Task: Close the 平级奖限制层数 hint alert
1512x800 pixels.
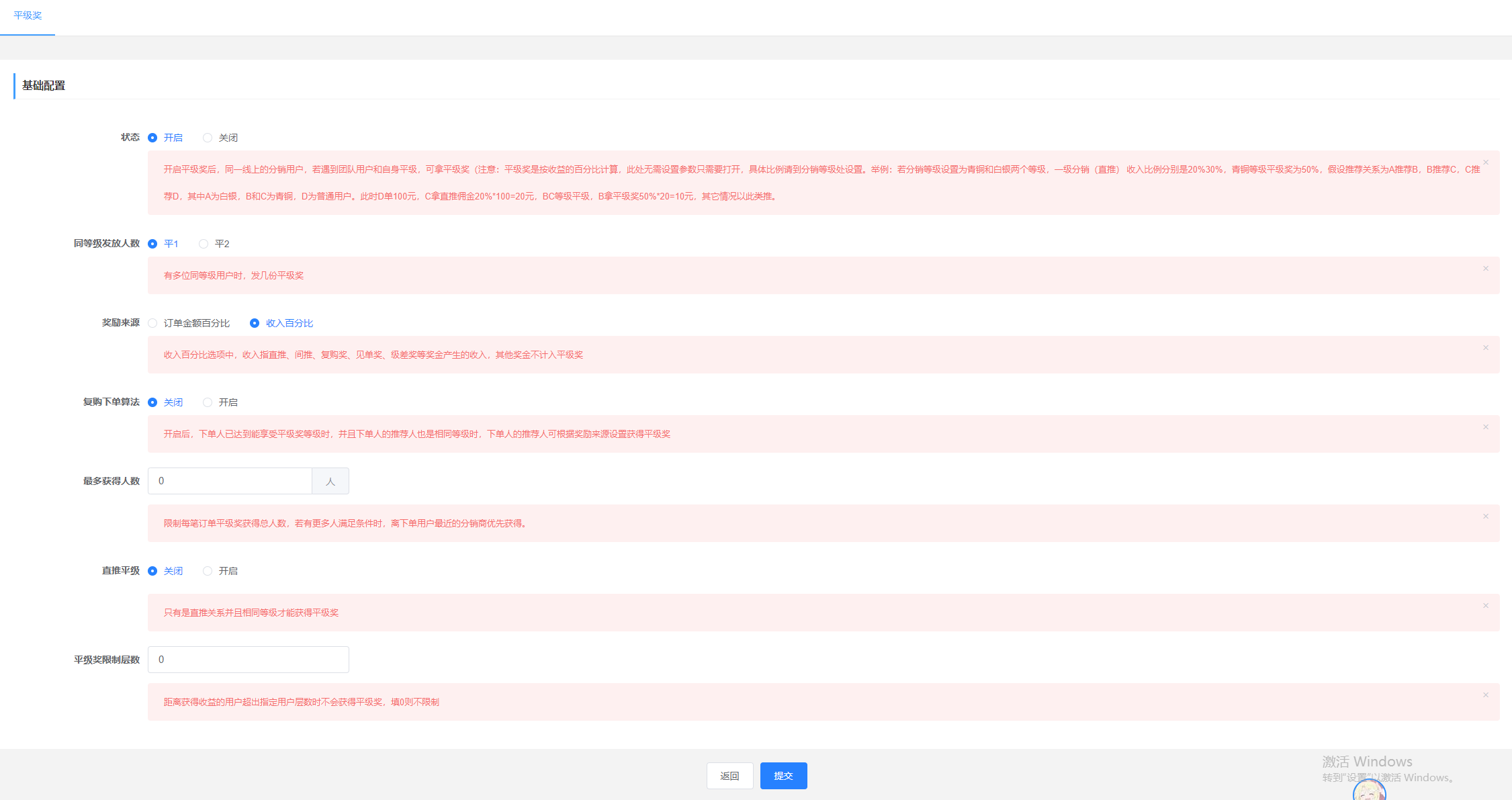Action: [x=1486, y=695]
